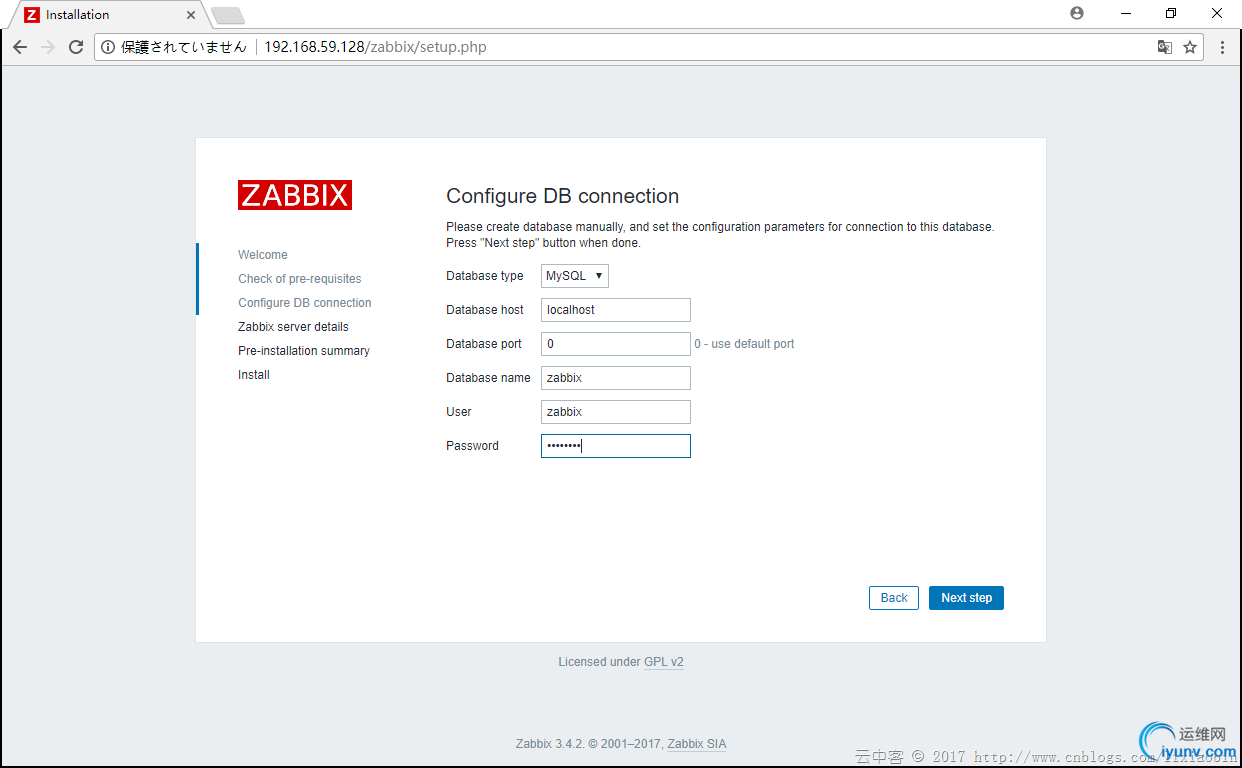Click the Database name field
The height and width of the screenshot is (768, 1242).
[616, 378]
